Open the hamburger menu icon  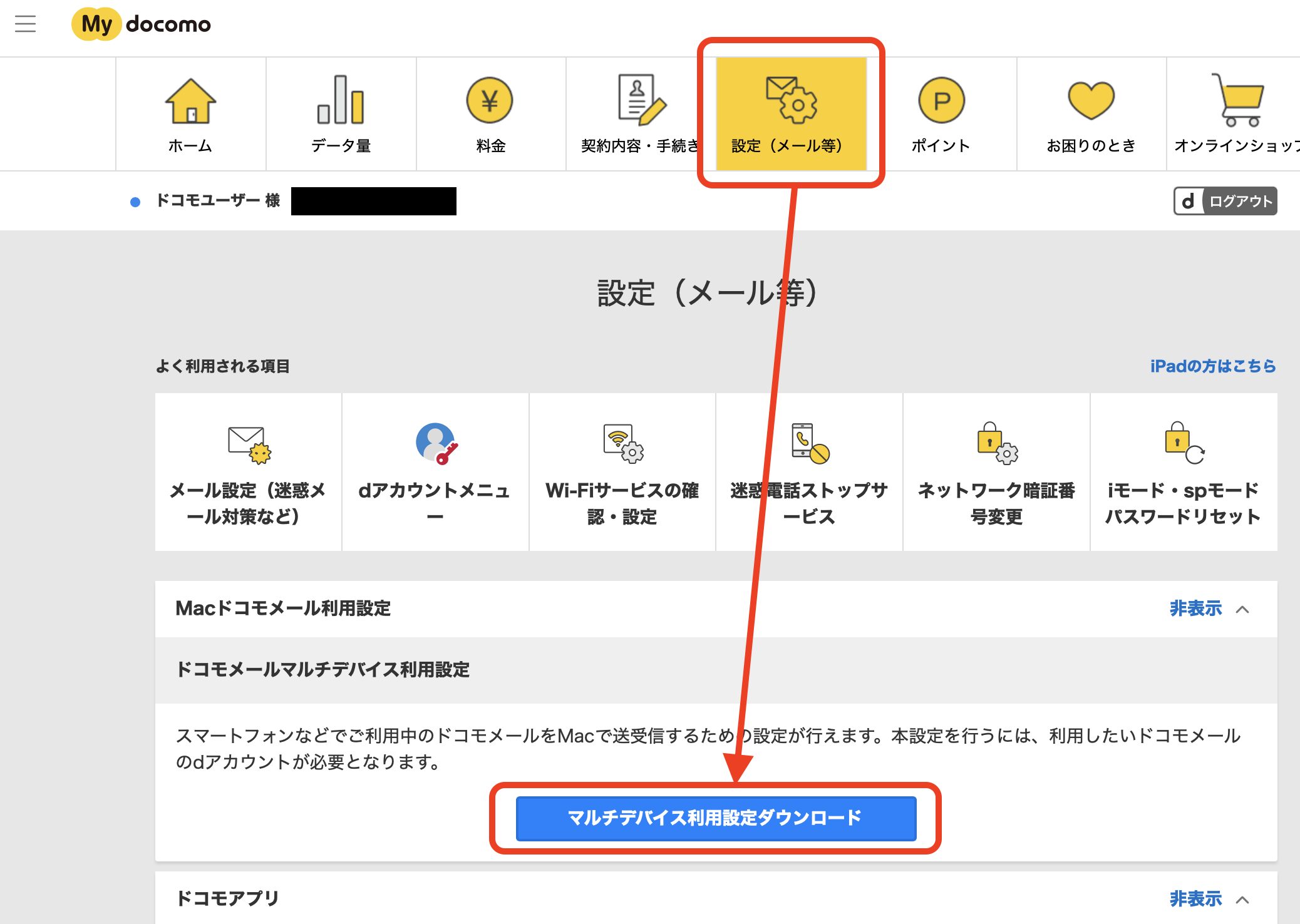[26, 24]
